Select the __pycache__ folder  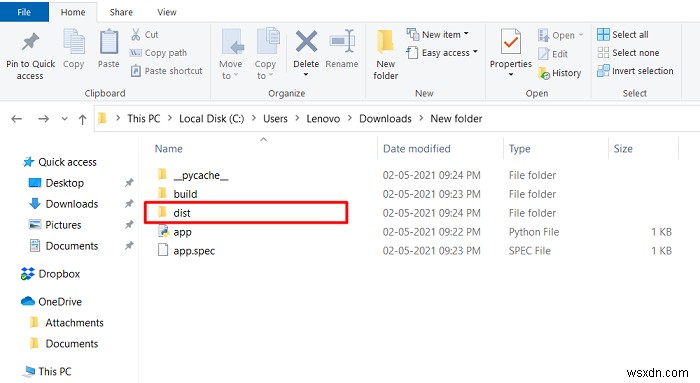(x=200, y=175)
